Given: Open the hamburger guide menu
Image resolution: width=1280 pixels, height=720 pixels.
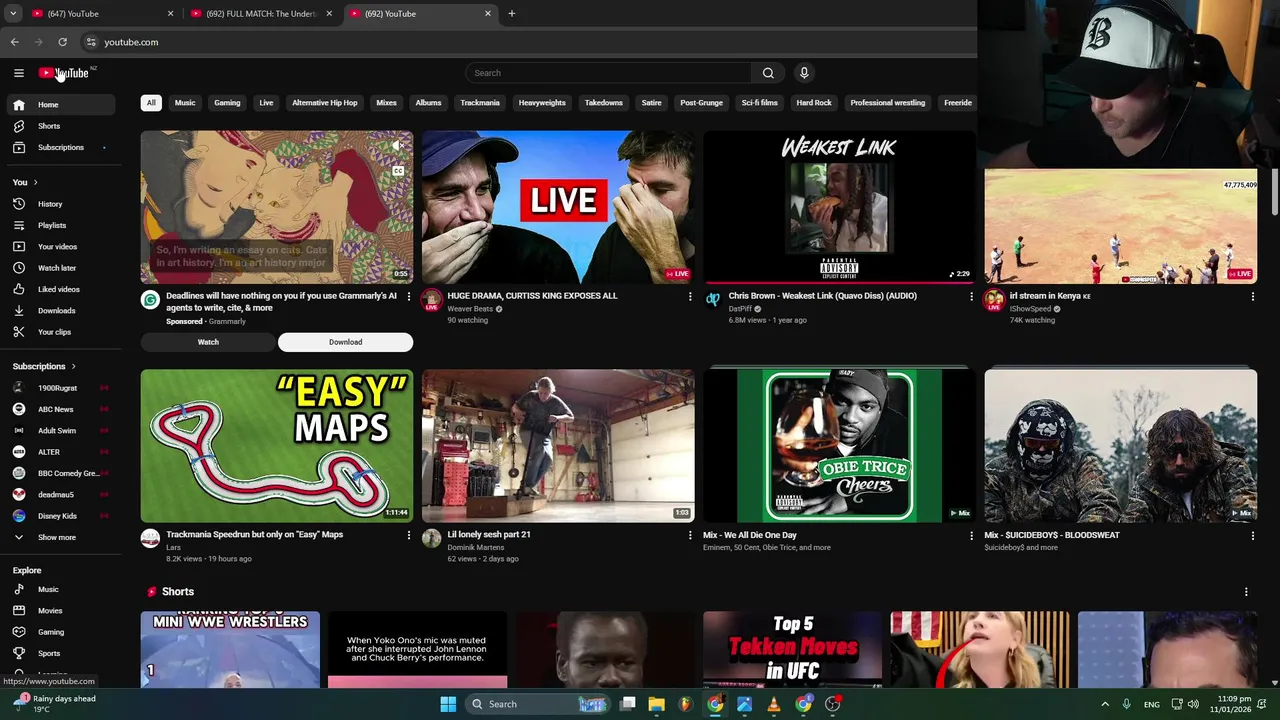Looking at the screenshot, I should pyautogui.click(x=18, y=72).
